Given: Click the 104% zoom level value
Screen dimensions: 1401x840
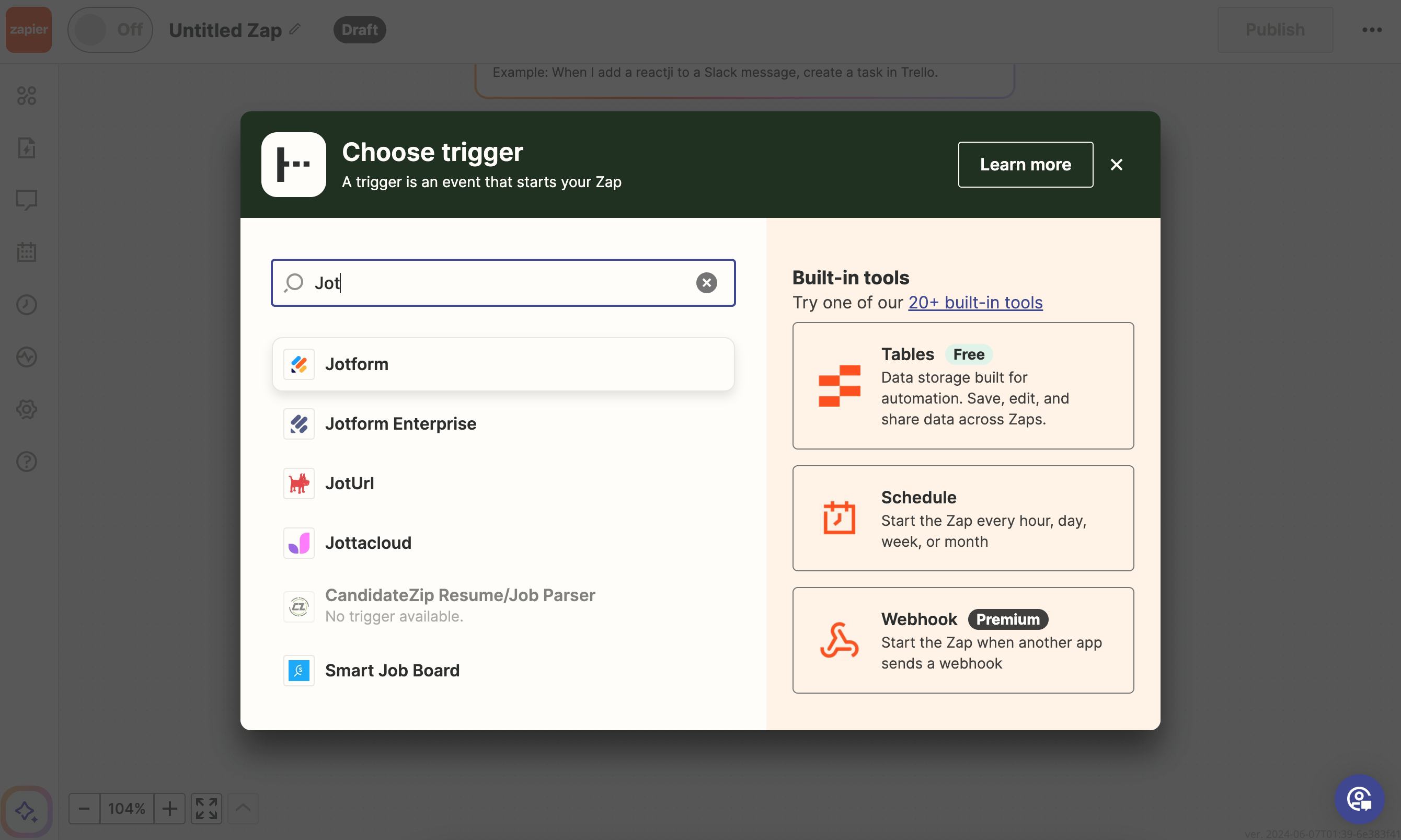Looking at the screenshot, I should (127, 808).
